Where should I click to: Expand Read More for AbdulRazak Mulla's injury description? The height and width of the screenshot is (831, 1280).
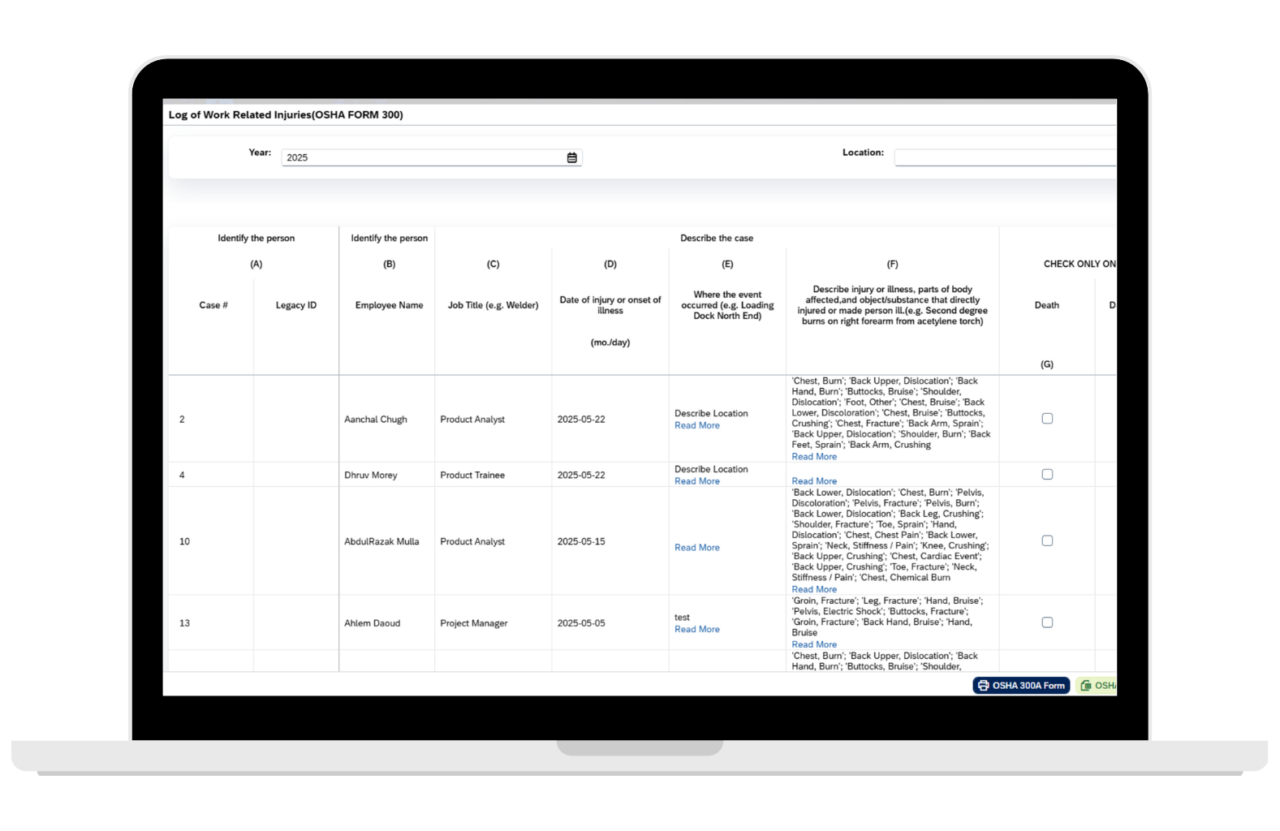(x=814, y=590)
